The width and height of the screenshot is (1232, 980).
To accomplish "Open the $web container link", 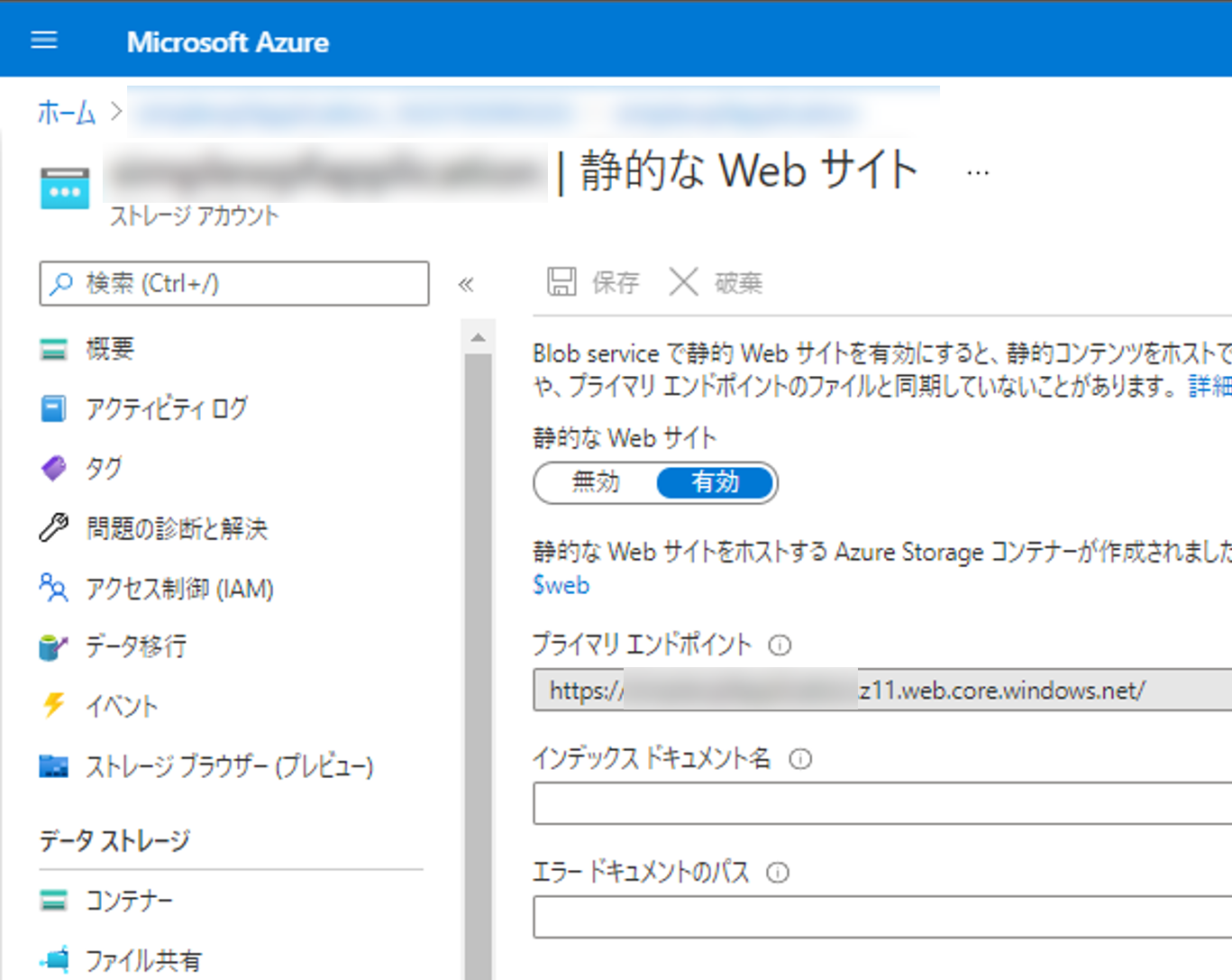I will point(561,585).
